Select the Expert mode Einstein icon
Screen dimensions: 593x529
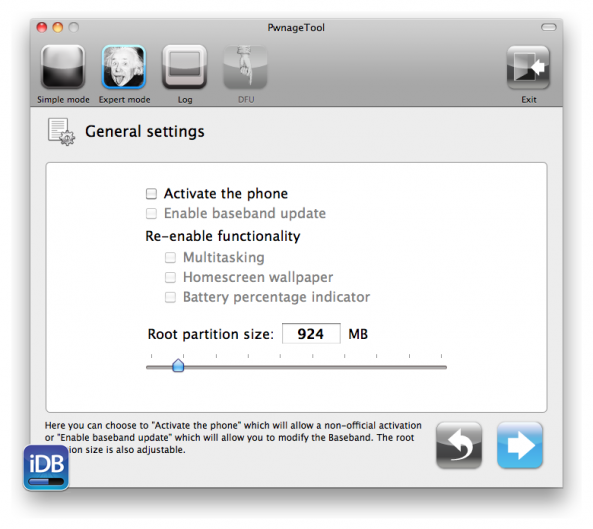tap(124, 67)
